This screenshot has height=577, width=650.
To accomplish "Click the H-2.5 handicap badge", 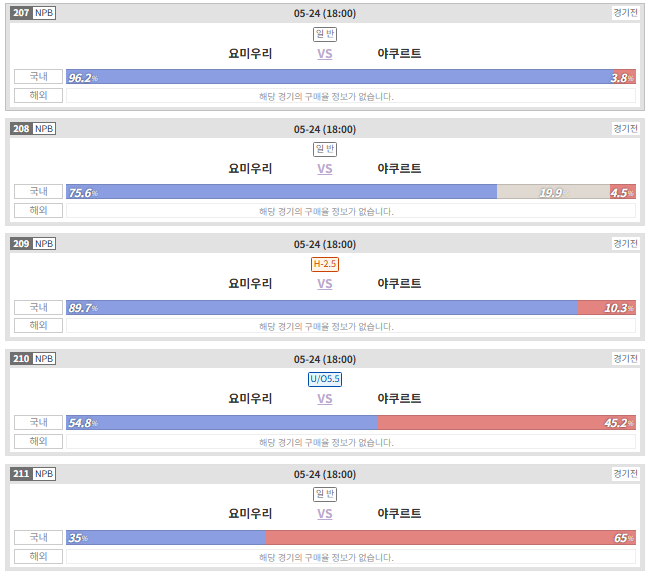I will click(325, 264).
